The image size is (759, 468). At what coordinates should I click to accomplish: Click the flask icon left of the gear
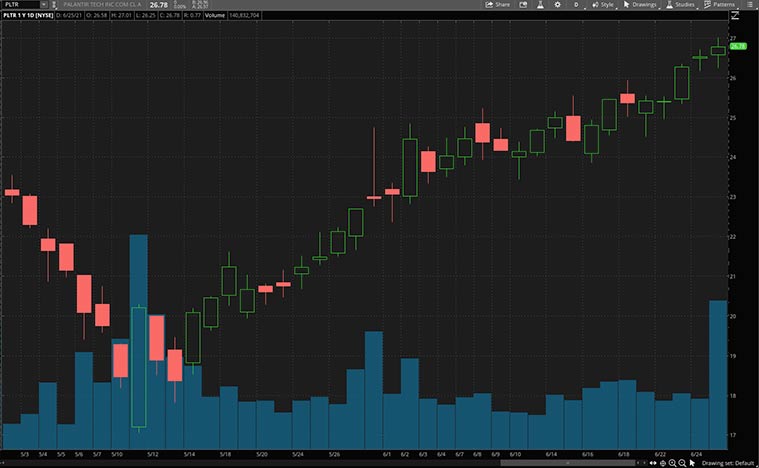[x=540, y=4]
